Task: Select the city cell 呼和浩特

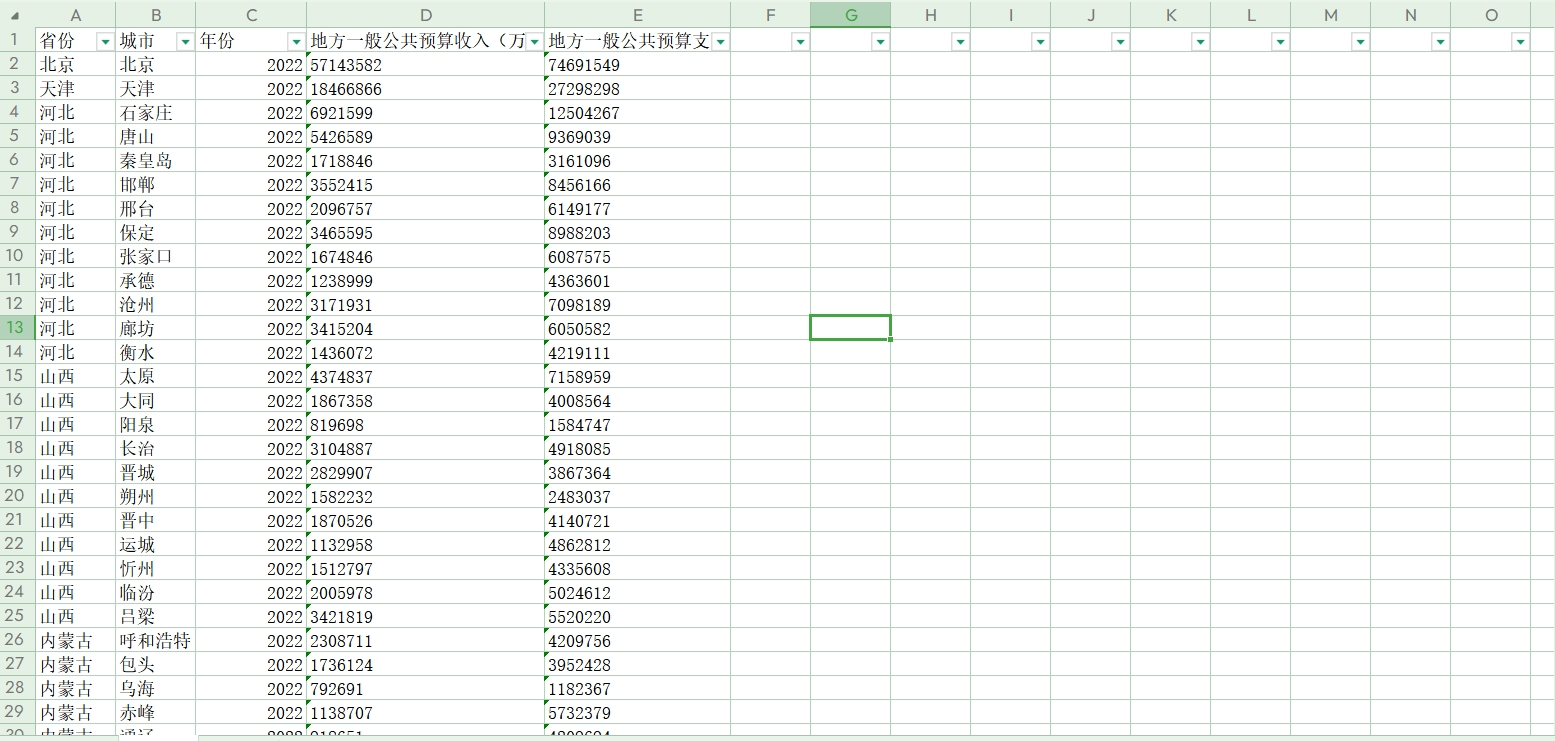Action: 156,641
